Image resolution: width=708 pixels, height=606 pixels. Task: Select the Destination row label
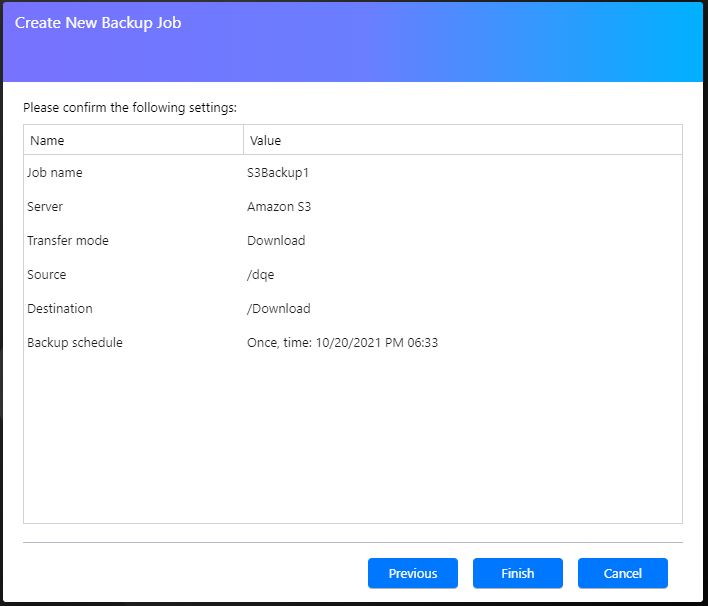tap(59, 309)
